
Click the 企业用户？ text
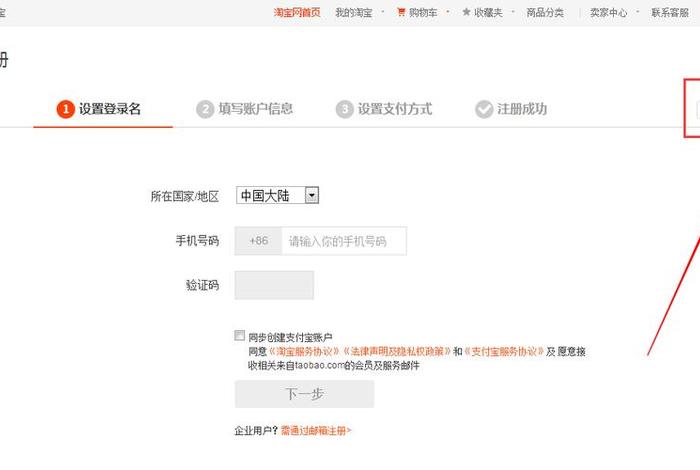pos(256,431)
